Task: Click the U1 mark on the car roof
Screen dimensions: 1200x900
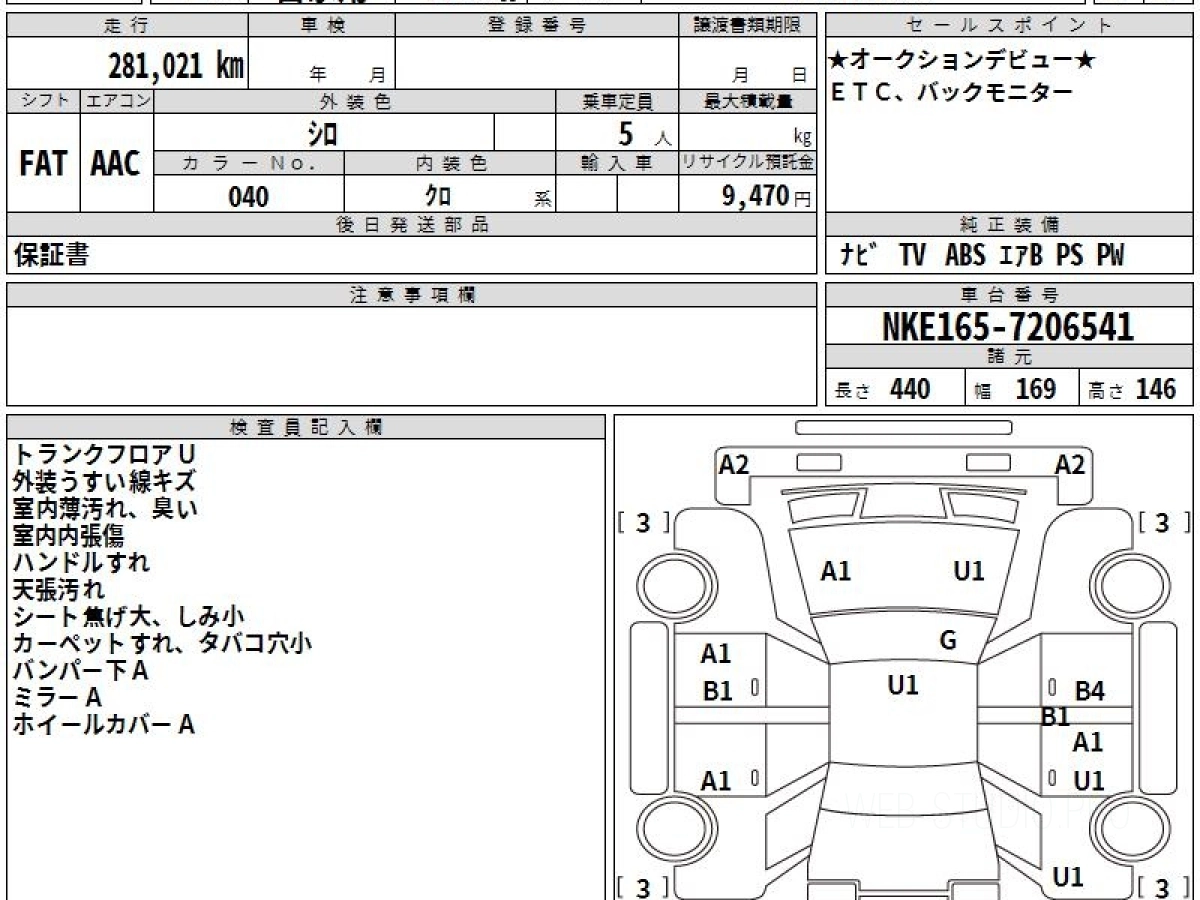Action: [x=903, y=685]
